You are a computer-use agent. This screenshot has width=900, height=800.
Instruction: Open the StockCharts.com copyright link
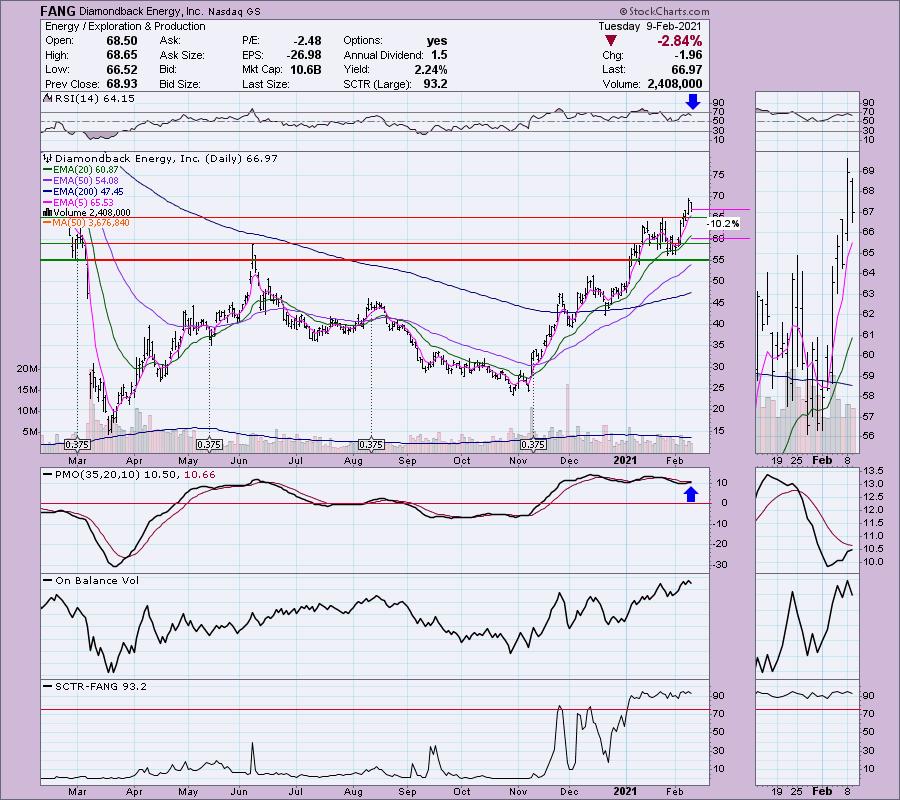[665, 11]
